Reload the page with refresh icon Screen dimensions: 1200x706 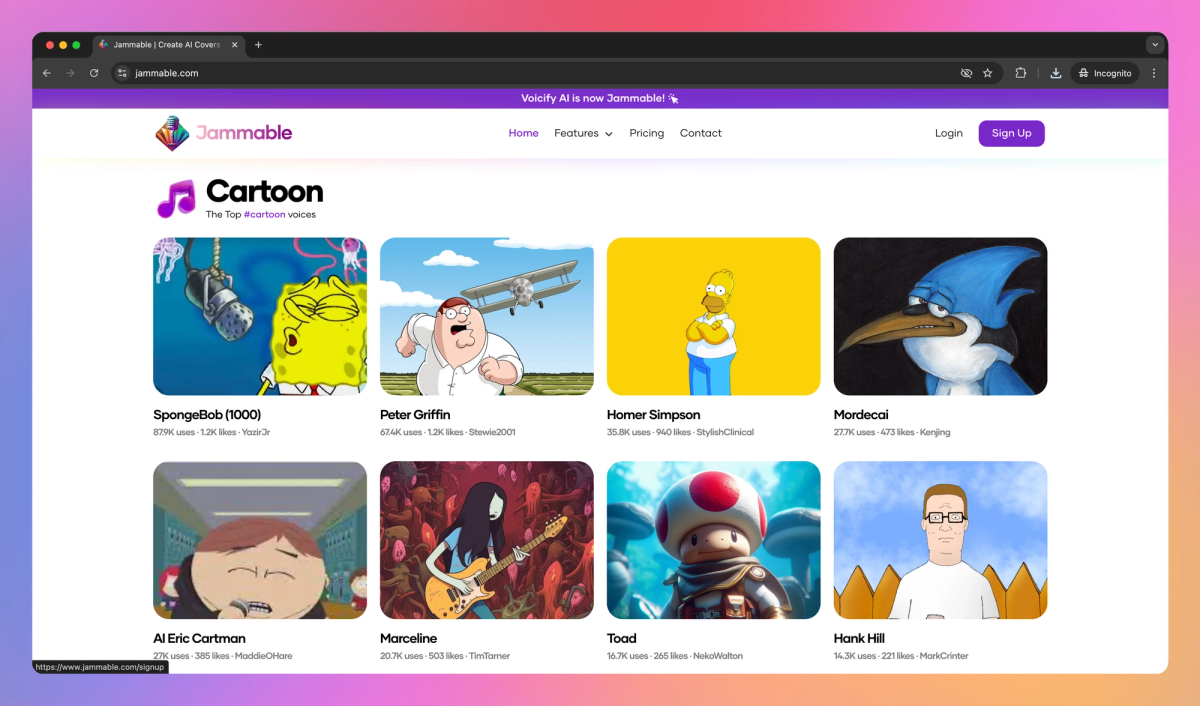coord(94,73)
